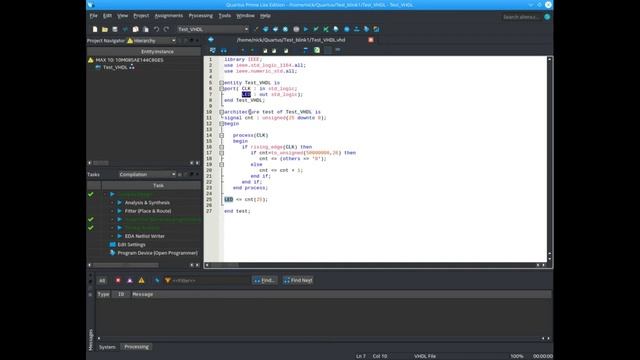Collapse the begin fold marker on line 12
The image size is (640, 360).
221,124
